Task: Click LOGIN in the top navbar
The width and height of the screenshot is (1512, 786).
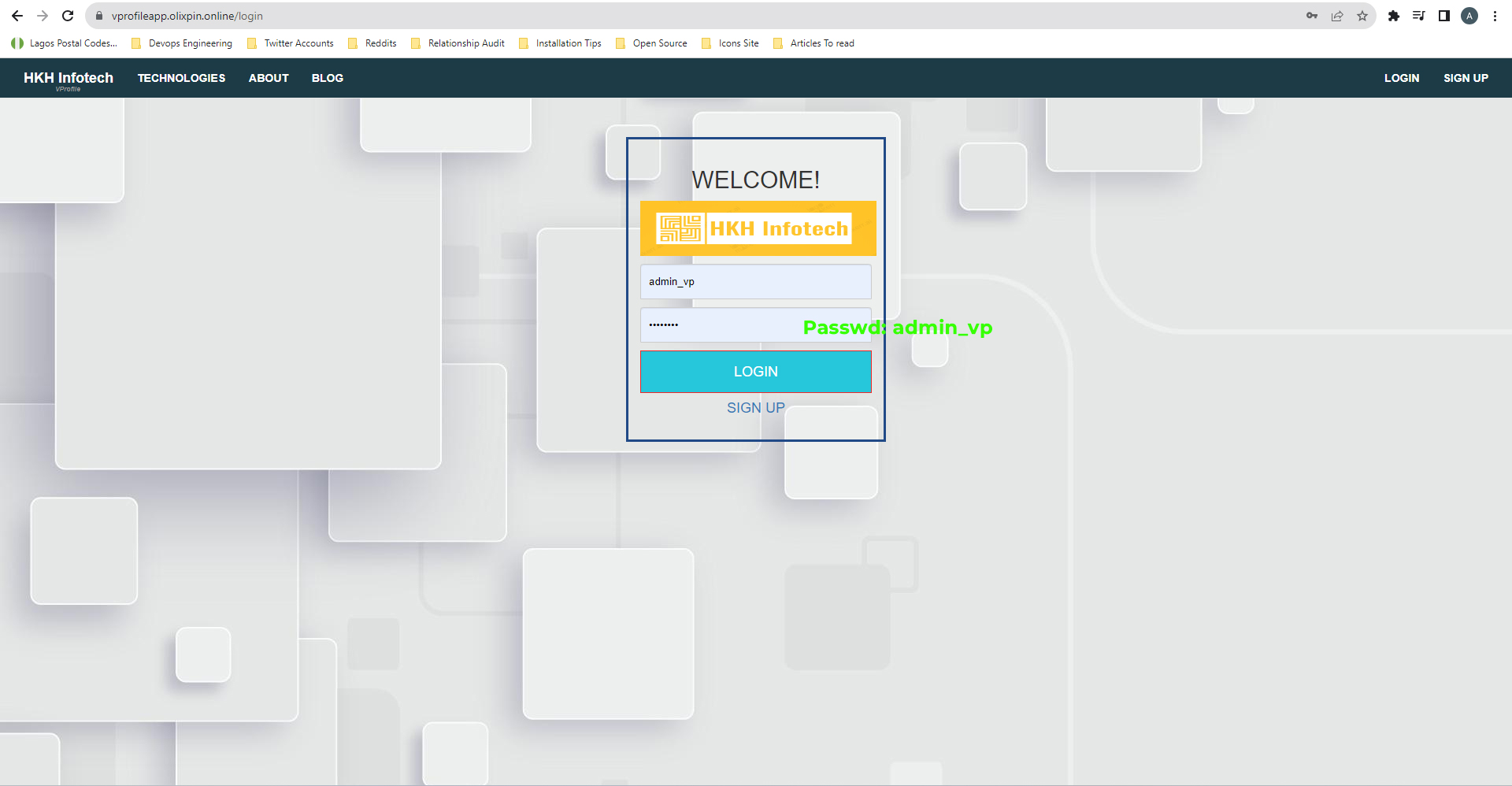Action: pyautogui.click(x=1402, y=78)
